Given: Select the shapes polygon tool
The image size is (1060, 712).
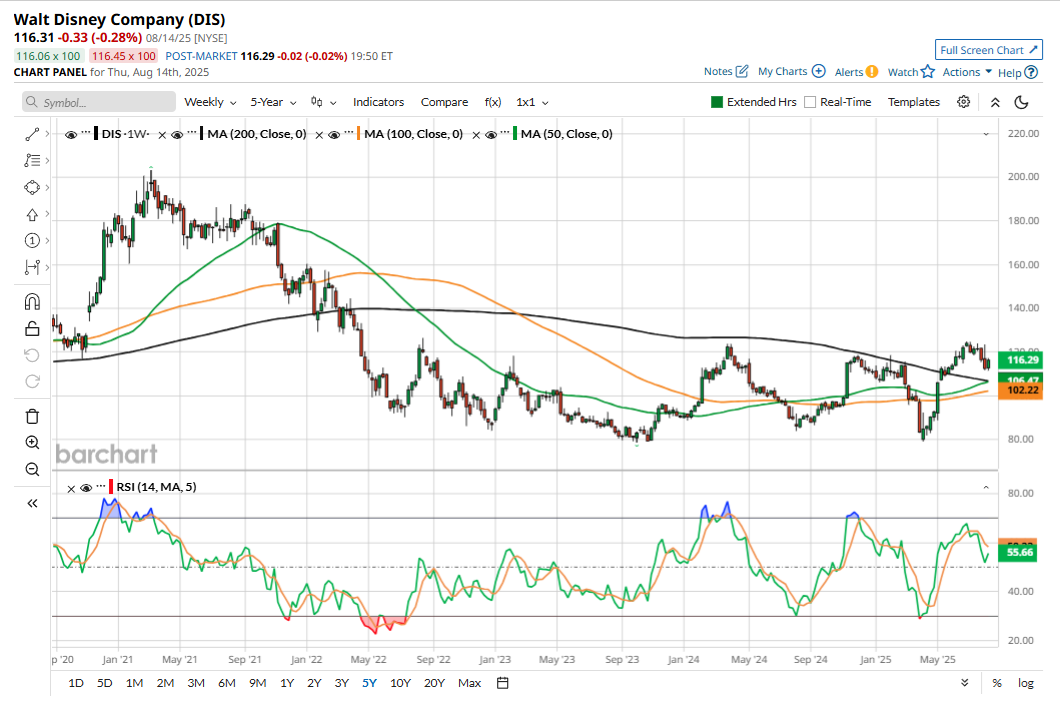Looking at the screenshot, I should pyautogui.click(x=32, y=187).
